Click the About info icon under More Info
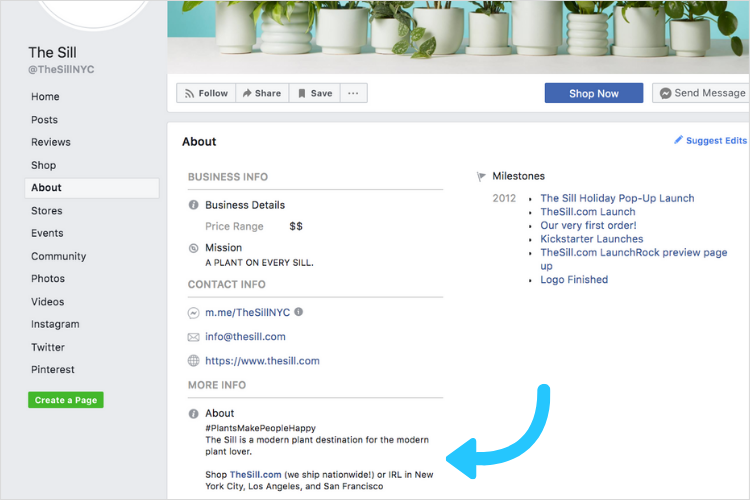The image size is (750, 500). [193, 414]
